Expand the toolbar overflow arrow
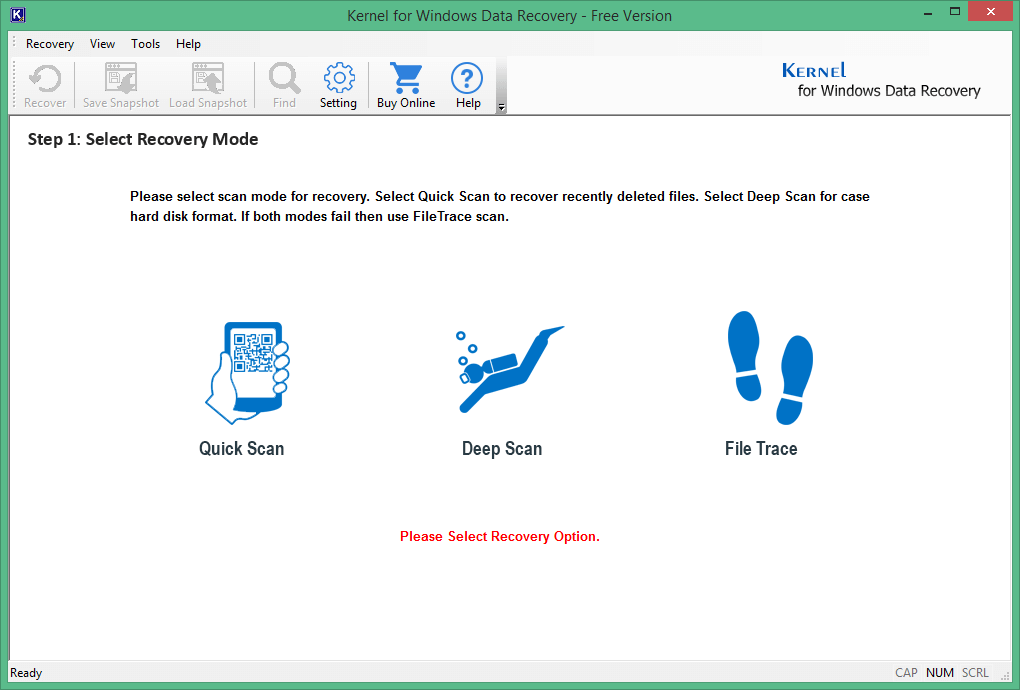 (x=501, y=107)
